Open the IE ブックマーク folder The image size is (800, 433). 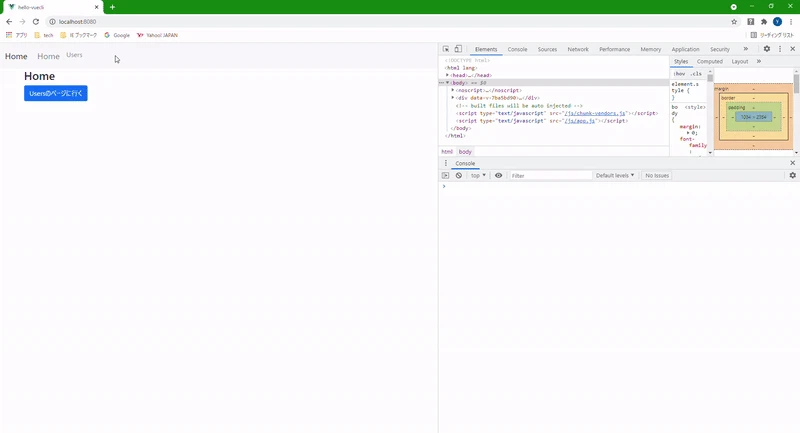click(x=79, y=35)
